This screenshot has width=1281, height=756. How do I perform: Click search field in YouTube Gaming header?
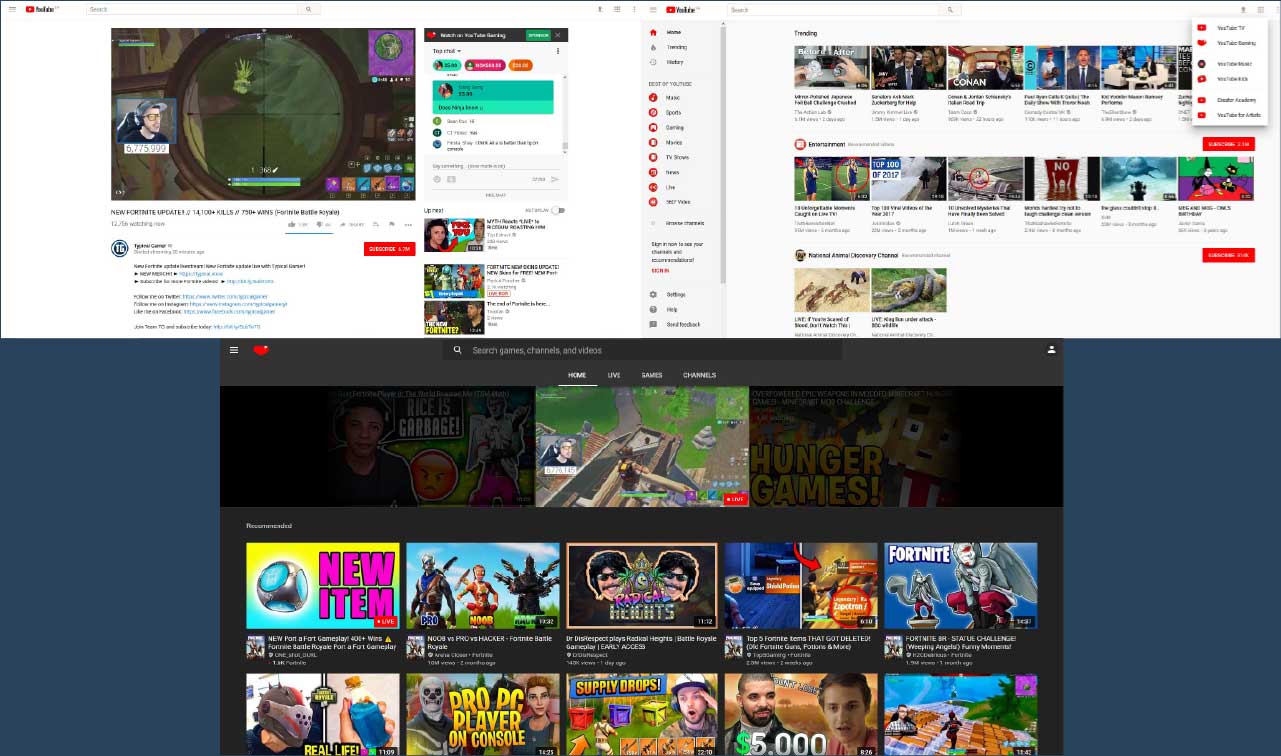tap(642, 351)
